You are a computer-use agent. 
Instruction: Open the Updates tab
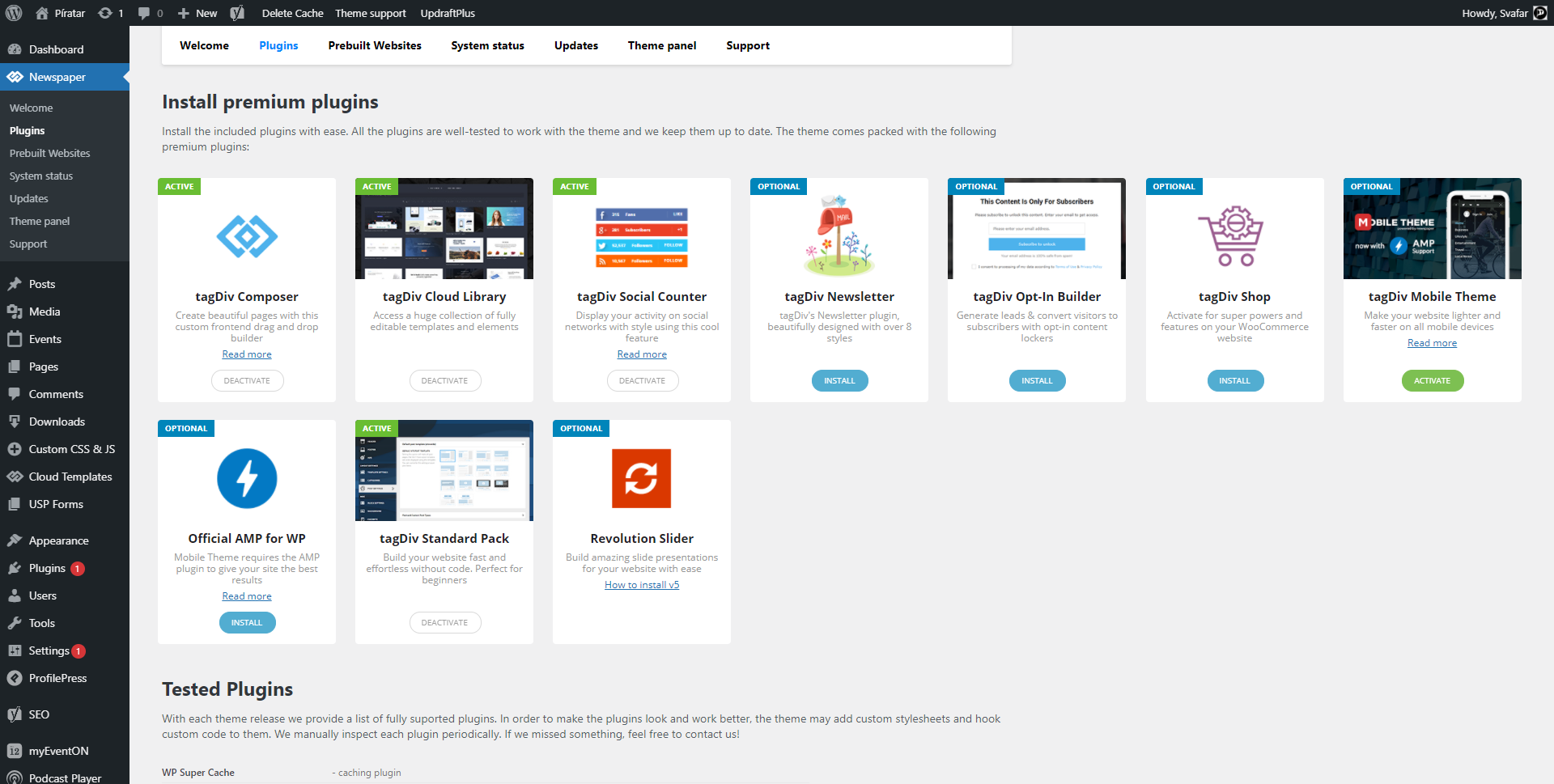pos(576,45)
